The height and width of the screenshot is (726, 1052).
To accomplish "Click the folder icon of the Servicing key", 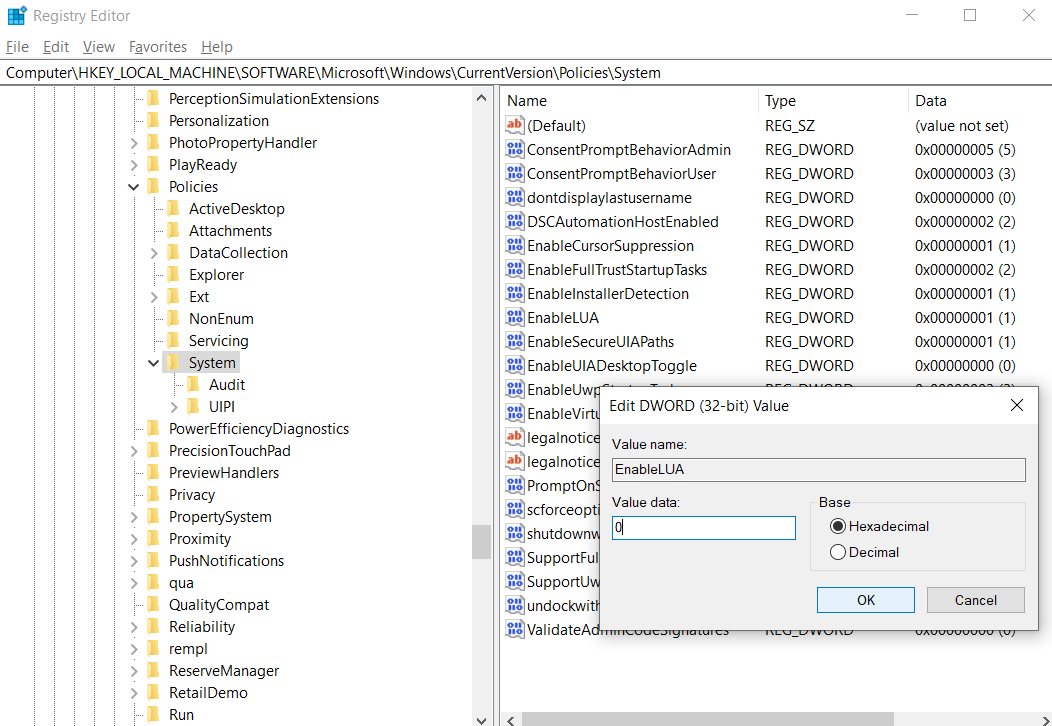I will click(x=174, y=341).
